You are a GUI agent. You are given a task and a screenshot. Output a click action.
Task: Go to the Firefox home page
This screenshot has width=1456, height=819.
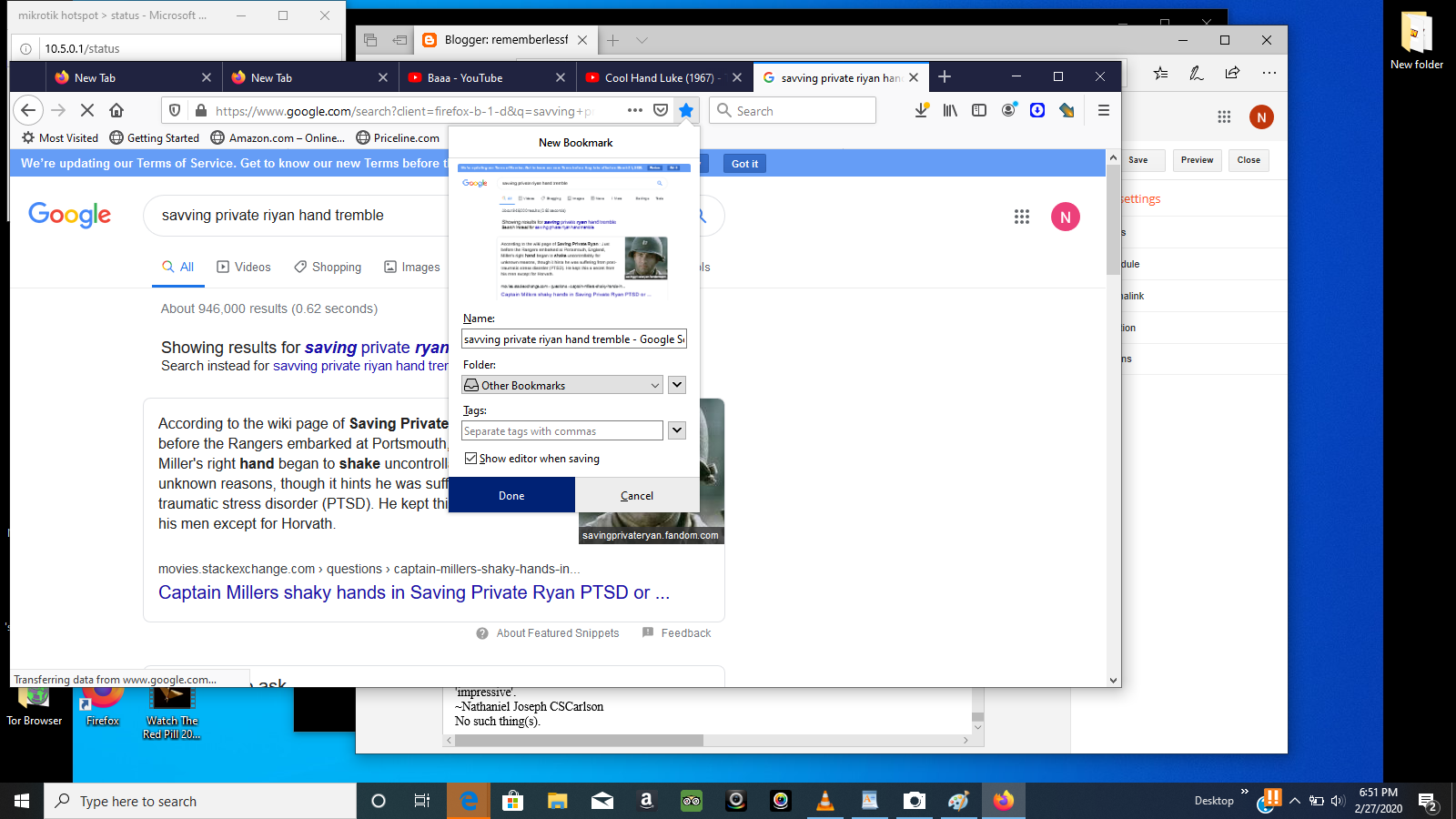[x=116, y=110]
